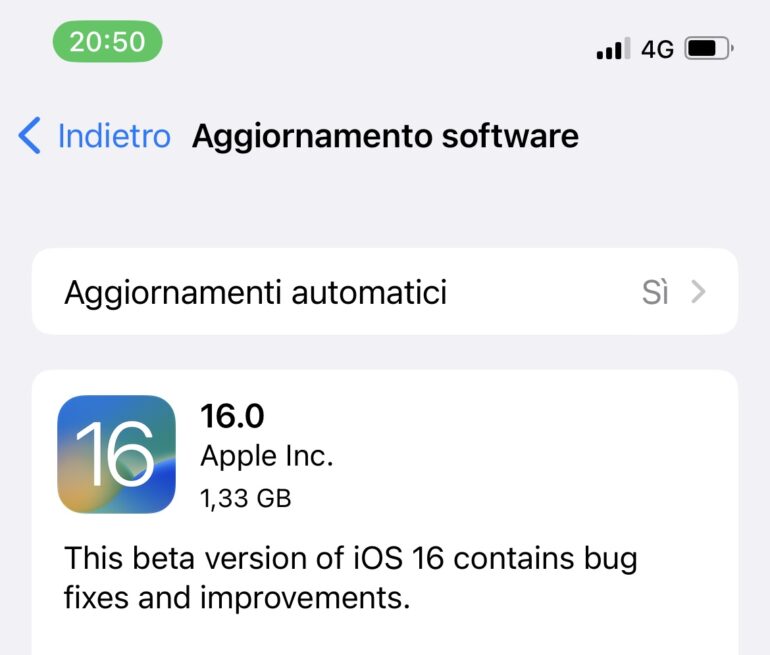This screenshot has width=770, height=655.
Task: Open the Aggiornamenti automatici row
Action: click(x=385, y=292)
